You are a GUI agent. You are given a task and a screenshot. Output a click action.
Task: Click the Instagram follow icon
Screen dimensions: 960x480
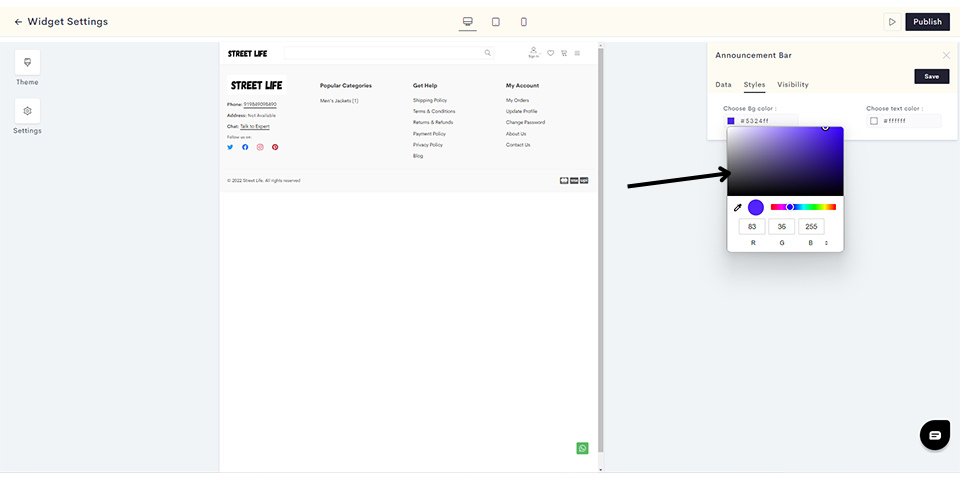coord(260,147)
